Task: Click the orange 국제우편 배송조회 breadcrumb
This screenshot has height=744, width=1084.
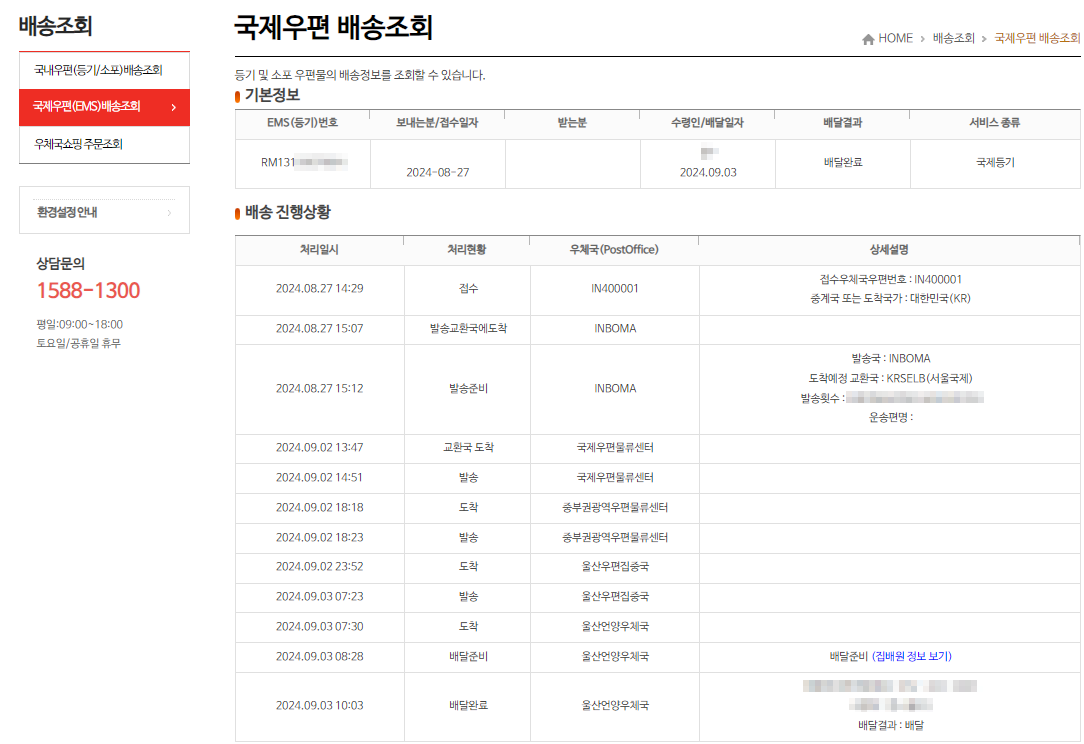Action: pos(1037,39)
